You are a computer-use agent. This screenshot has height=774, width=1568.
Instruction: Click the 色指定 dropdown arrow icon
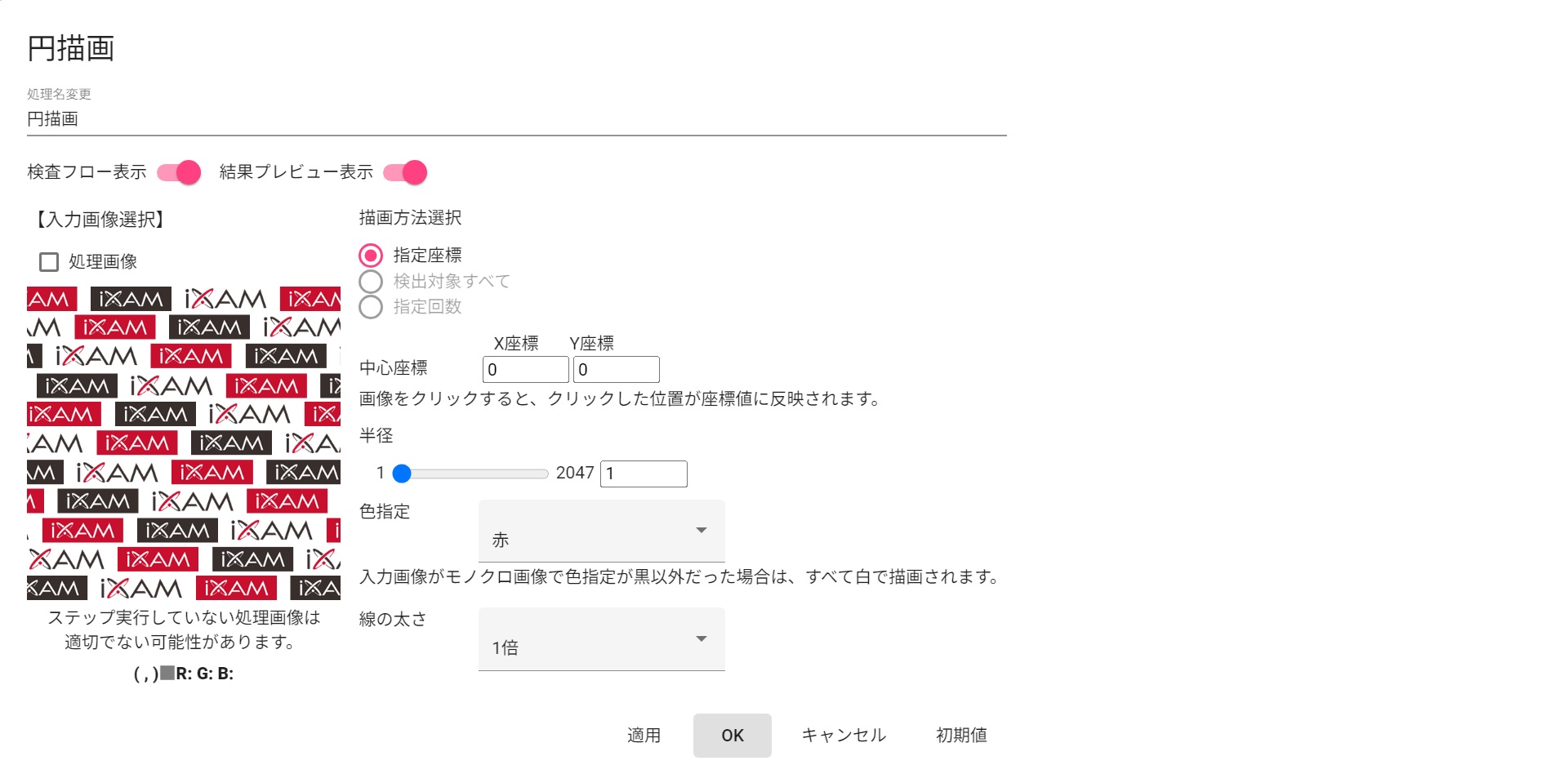pos(701,531)
